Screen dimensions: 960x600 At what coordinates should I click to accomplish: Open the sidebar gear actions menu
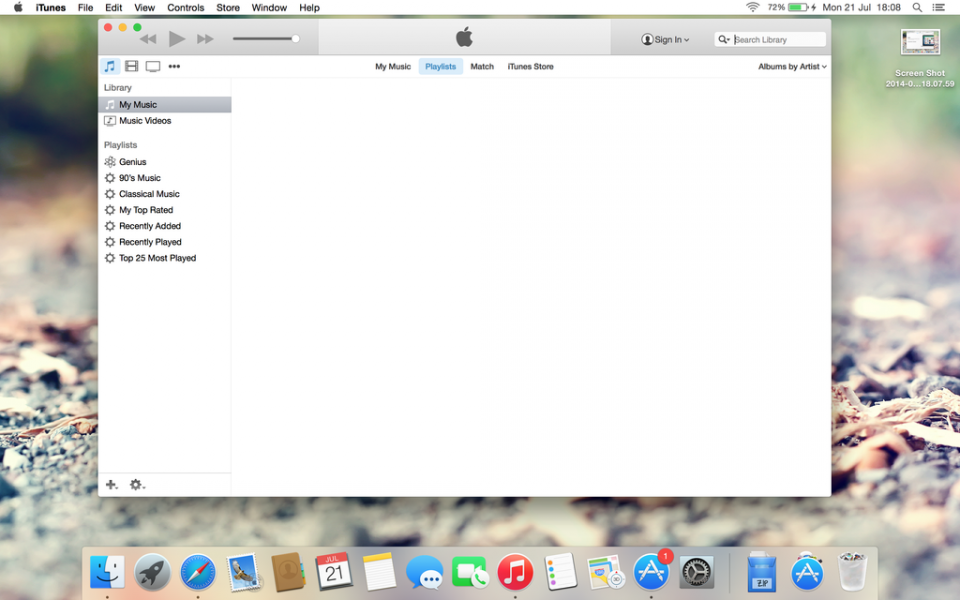coord(137,485)
